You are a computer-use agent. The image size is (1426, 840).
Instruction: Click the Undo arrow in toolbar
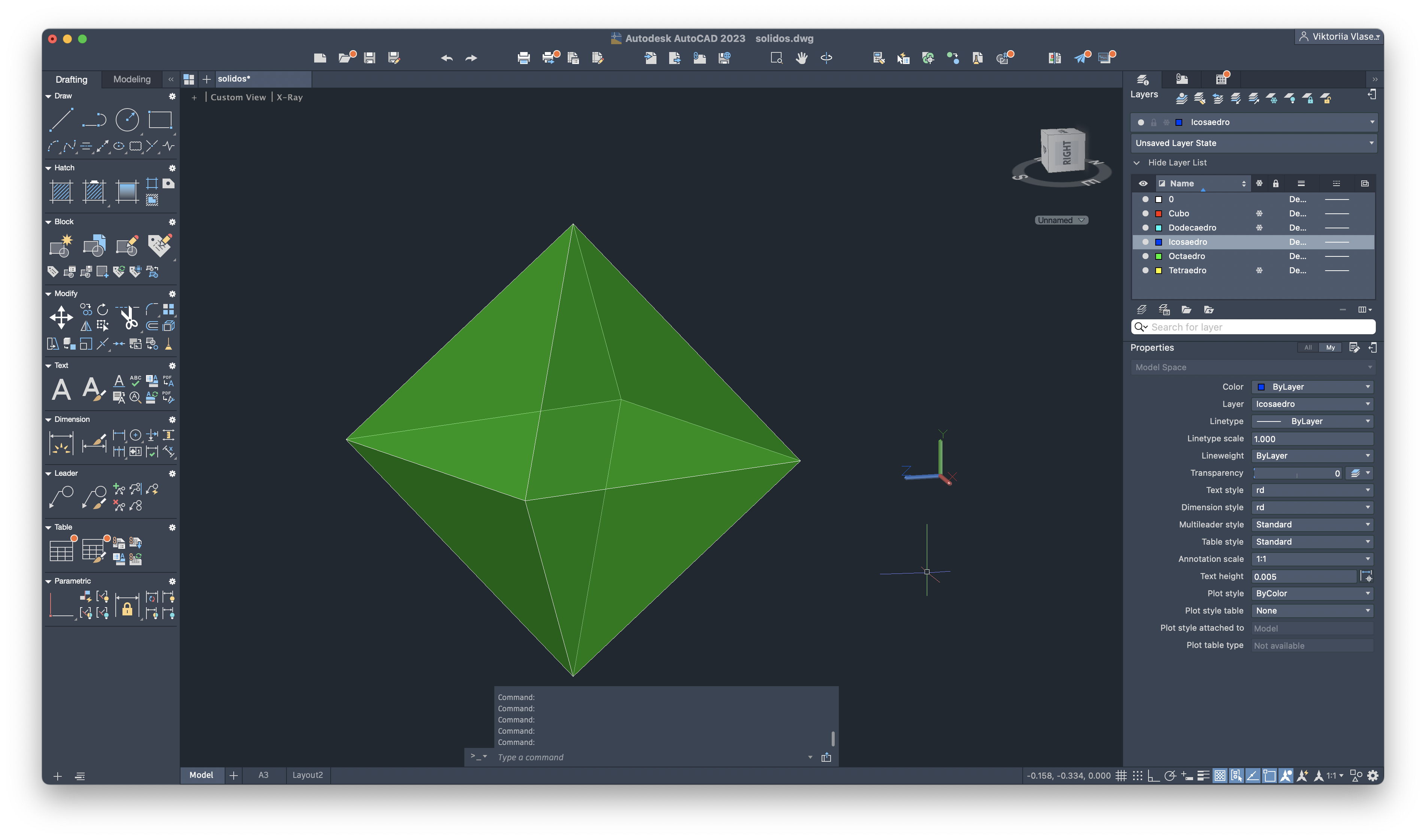pyautogui.click(x=447, y=58)
